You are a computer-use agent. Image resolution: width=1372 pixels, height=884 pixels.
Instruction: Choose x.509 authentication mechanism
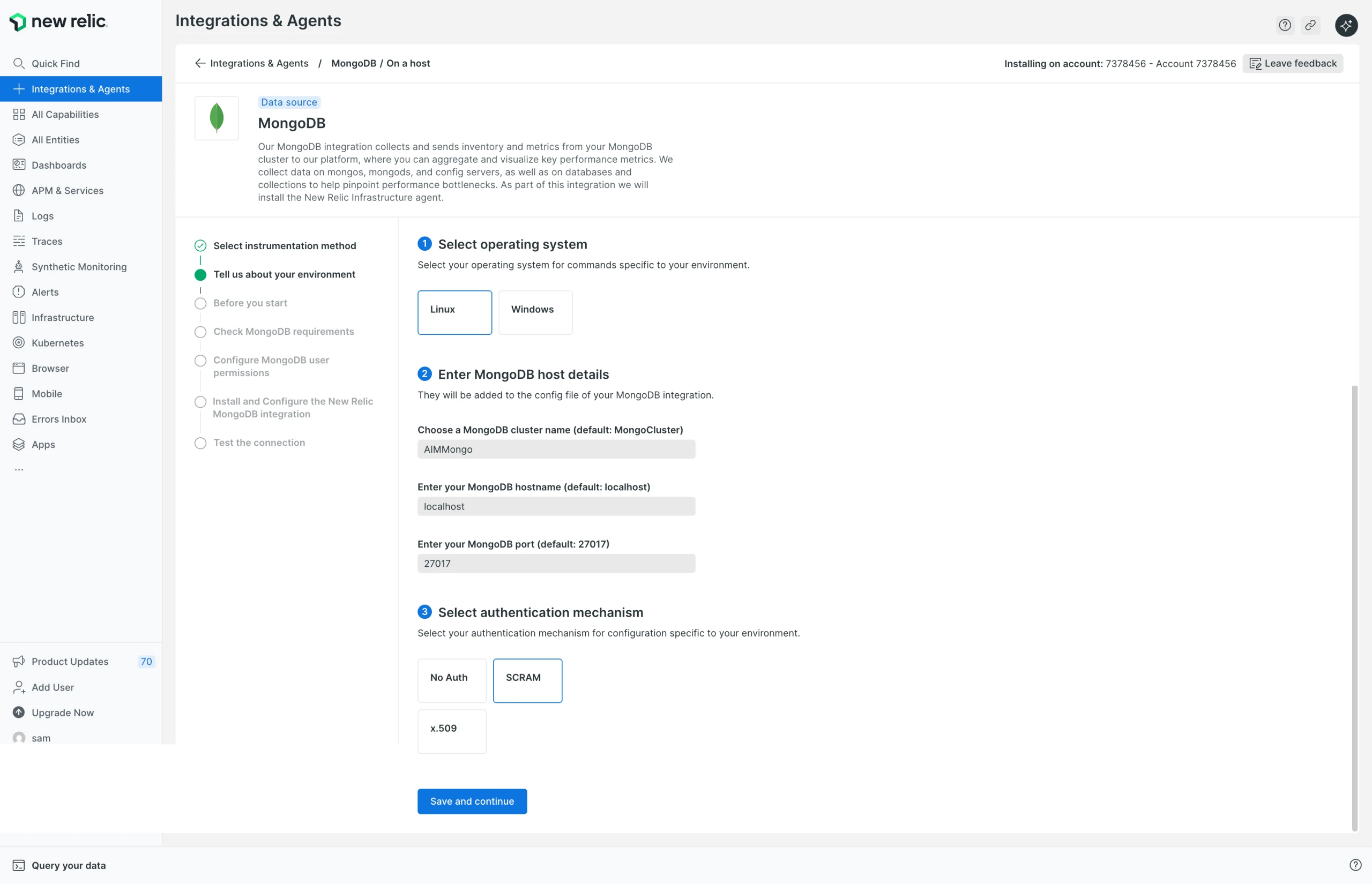click(452, 731)
